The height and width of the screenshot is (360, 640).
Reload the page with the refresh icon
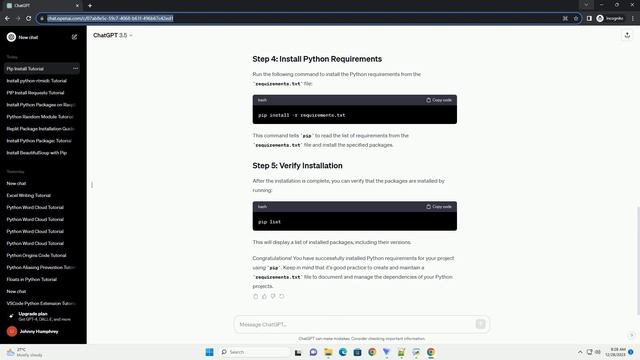pyautogui.click(x=29, y=18)
